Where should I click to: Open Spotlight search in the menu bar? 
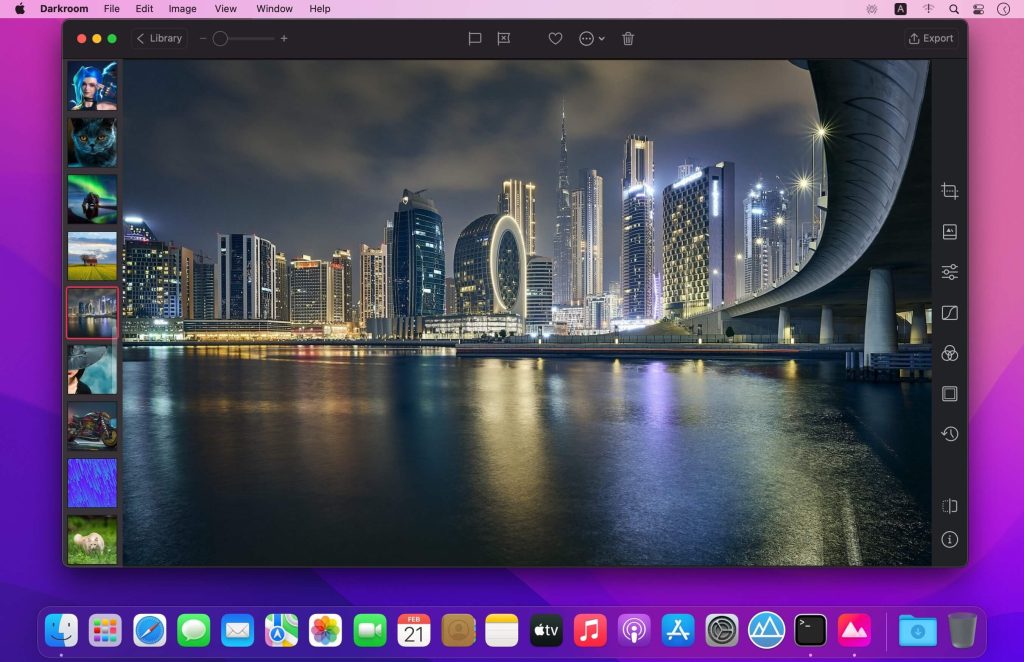953,9
